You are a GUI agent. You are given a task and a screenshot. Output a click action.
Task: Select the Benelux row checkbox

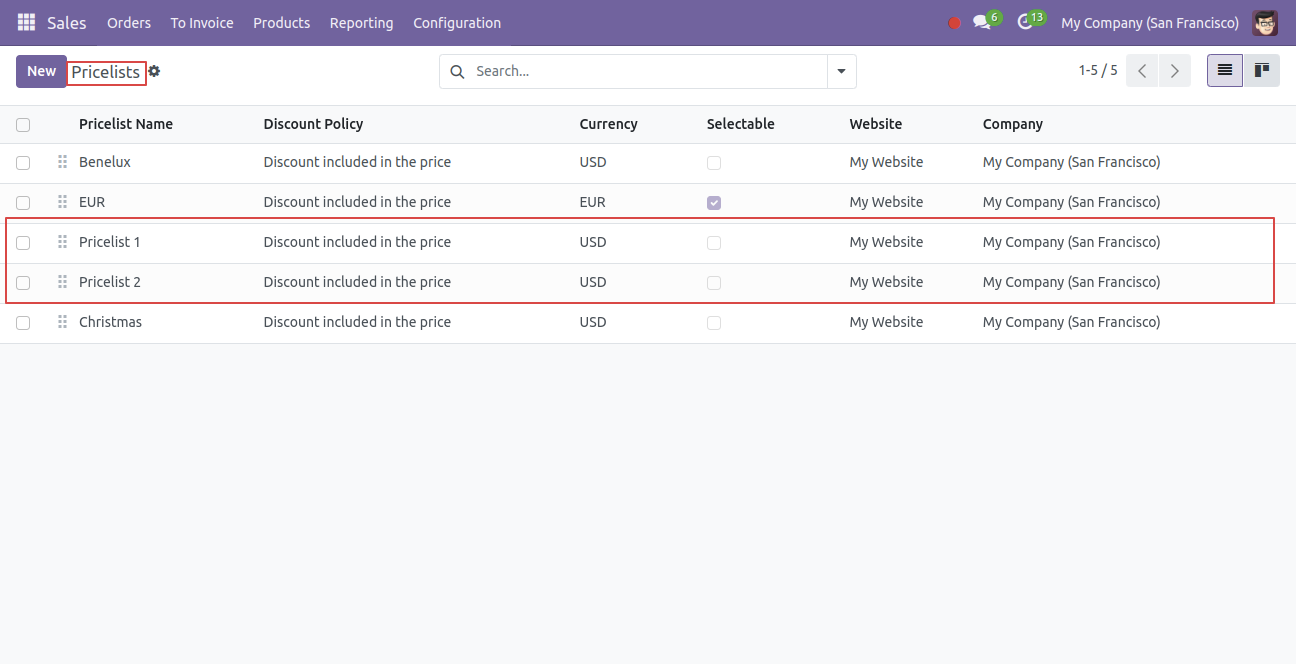coord(23,163)
